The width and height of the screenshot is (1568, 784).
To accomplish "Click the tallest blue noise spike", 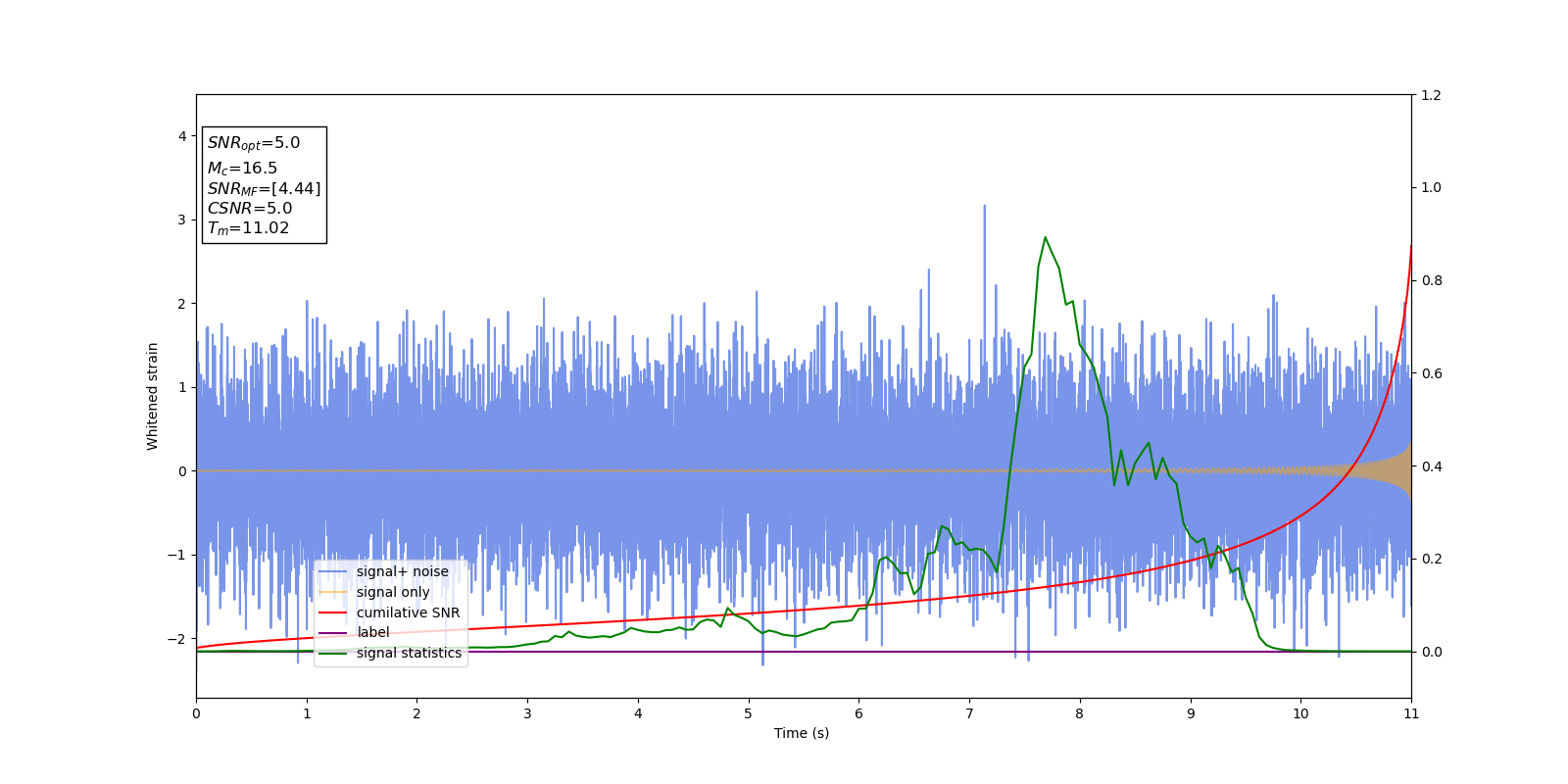I will [984, 206].
